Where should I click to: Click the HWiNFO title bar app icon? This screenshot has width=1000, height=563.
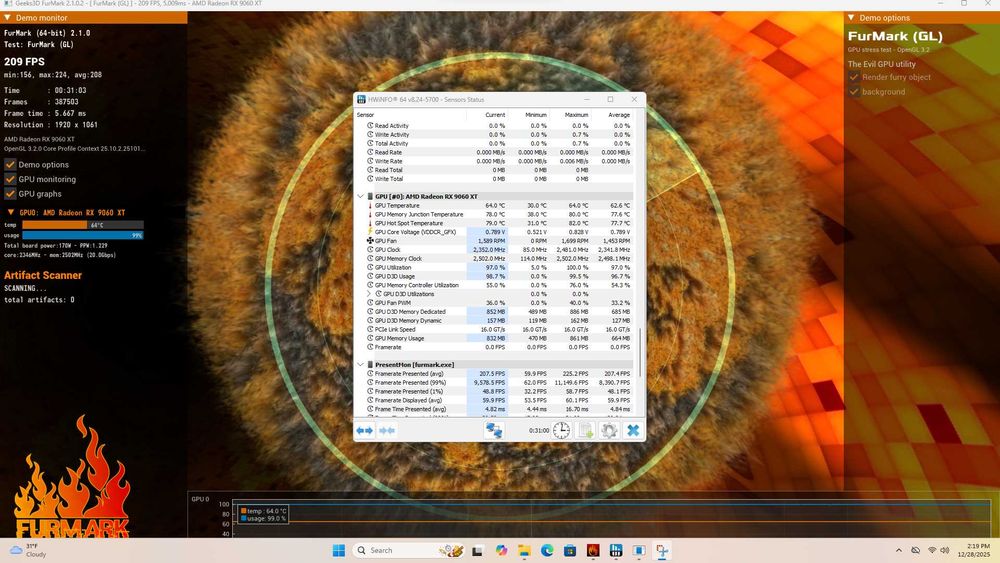pos(362,99)
